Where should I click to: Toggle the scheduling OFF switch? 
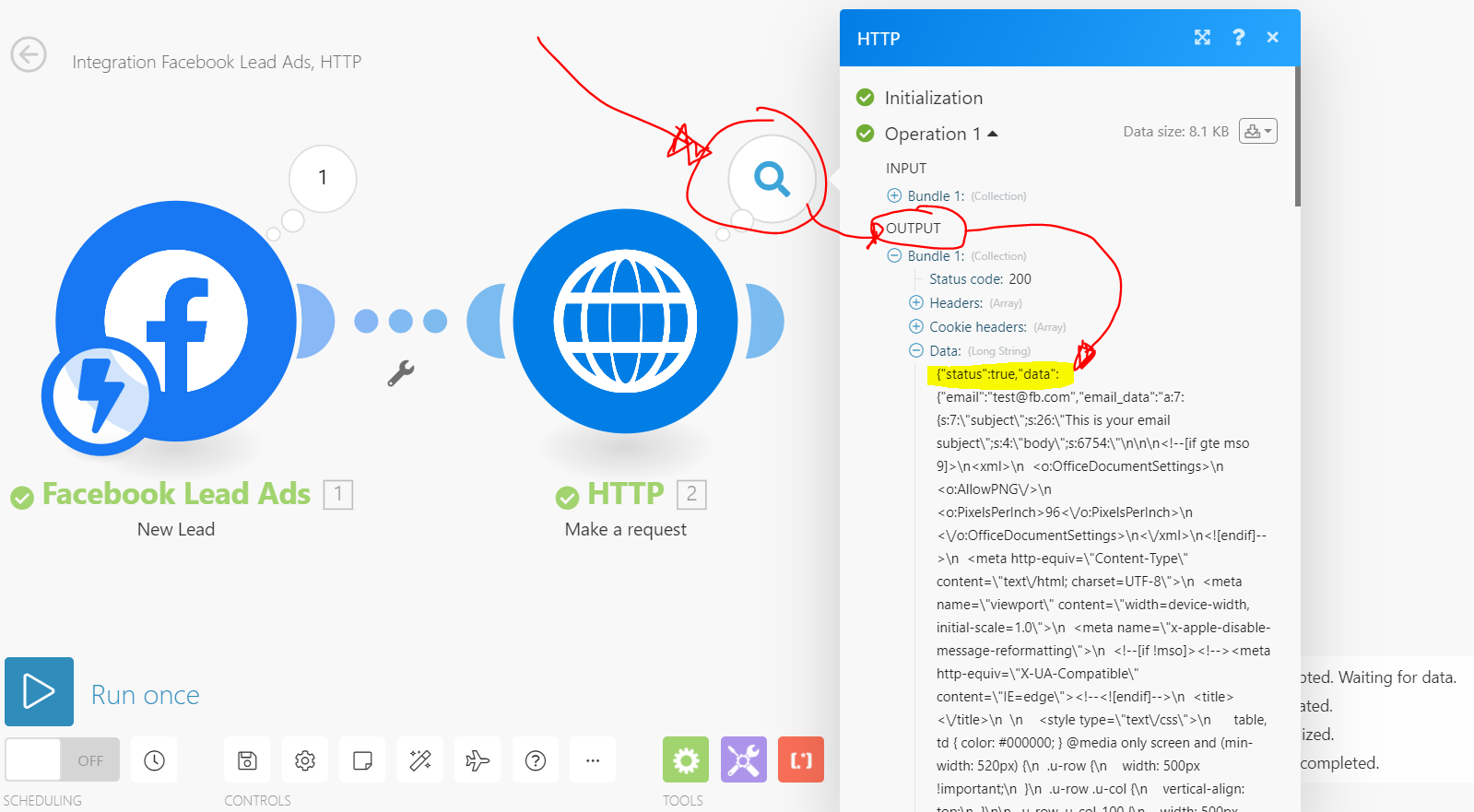(x=63, y=760)
